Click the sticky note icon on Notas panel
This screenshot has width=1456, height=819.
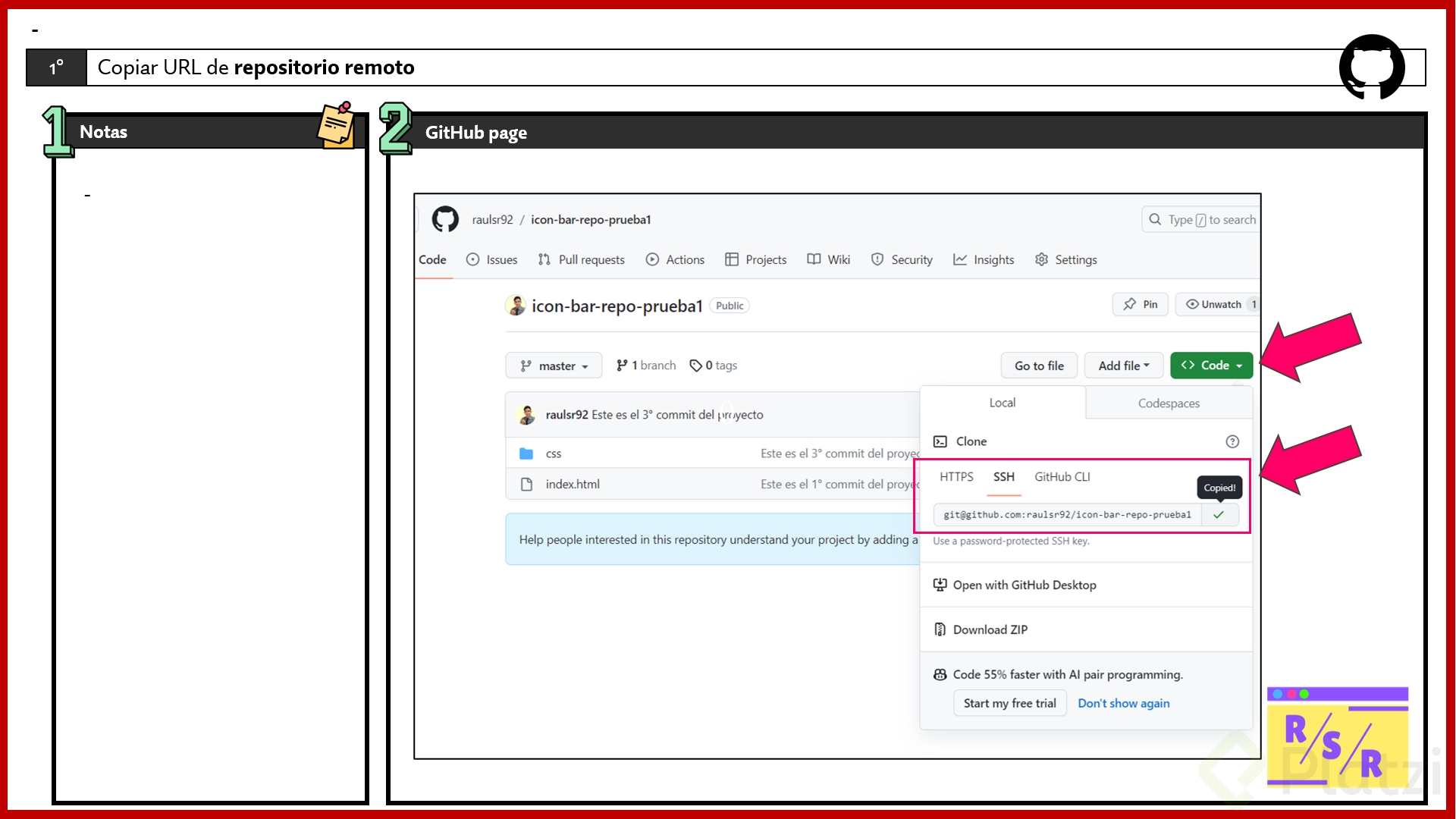click(337, 124)
